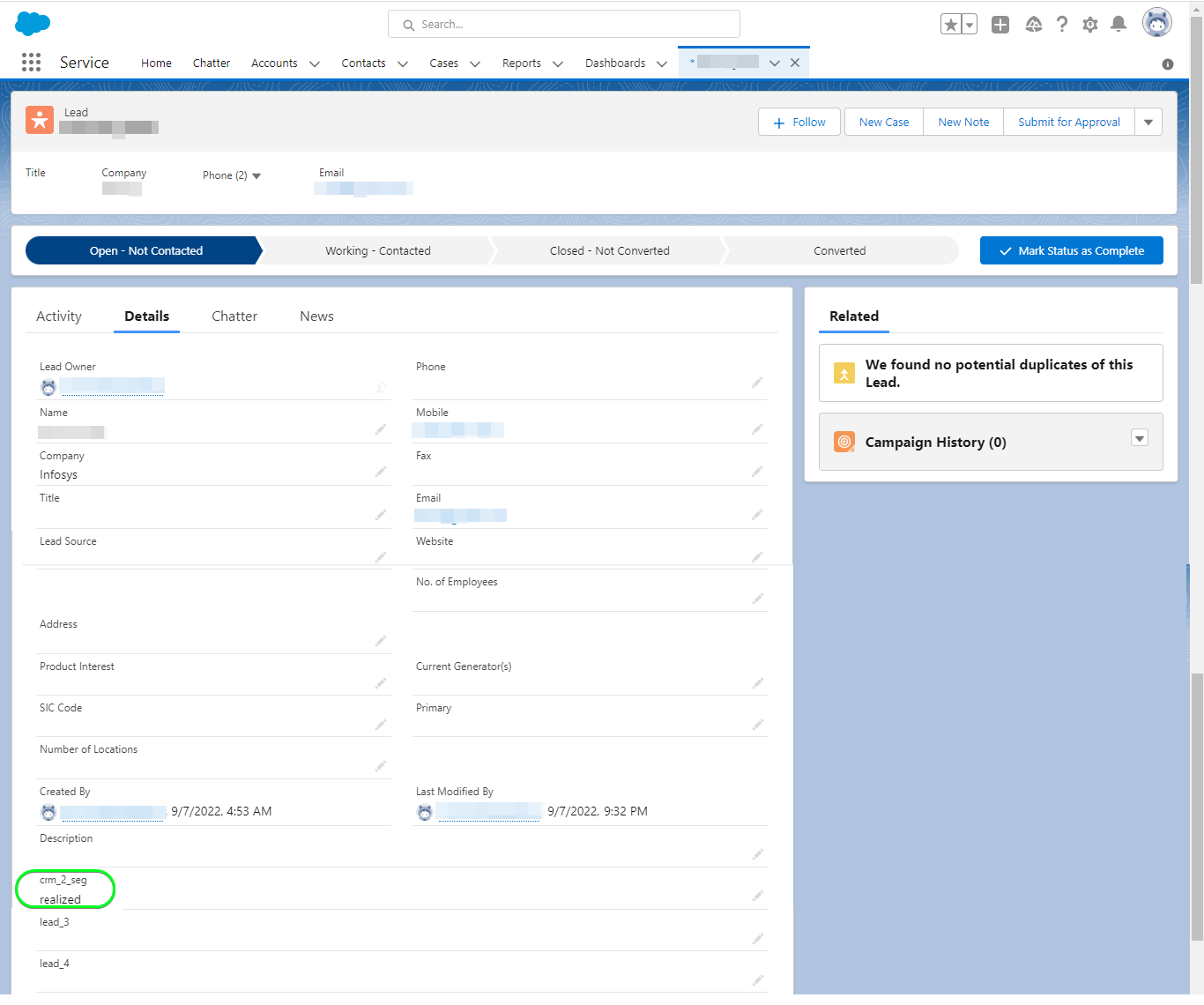Click the Follow button
Viewport: 1204px width, 1005px height.
coord(799,123)
